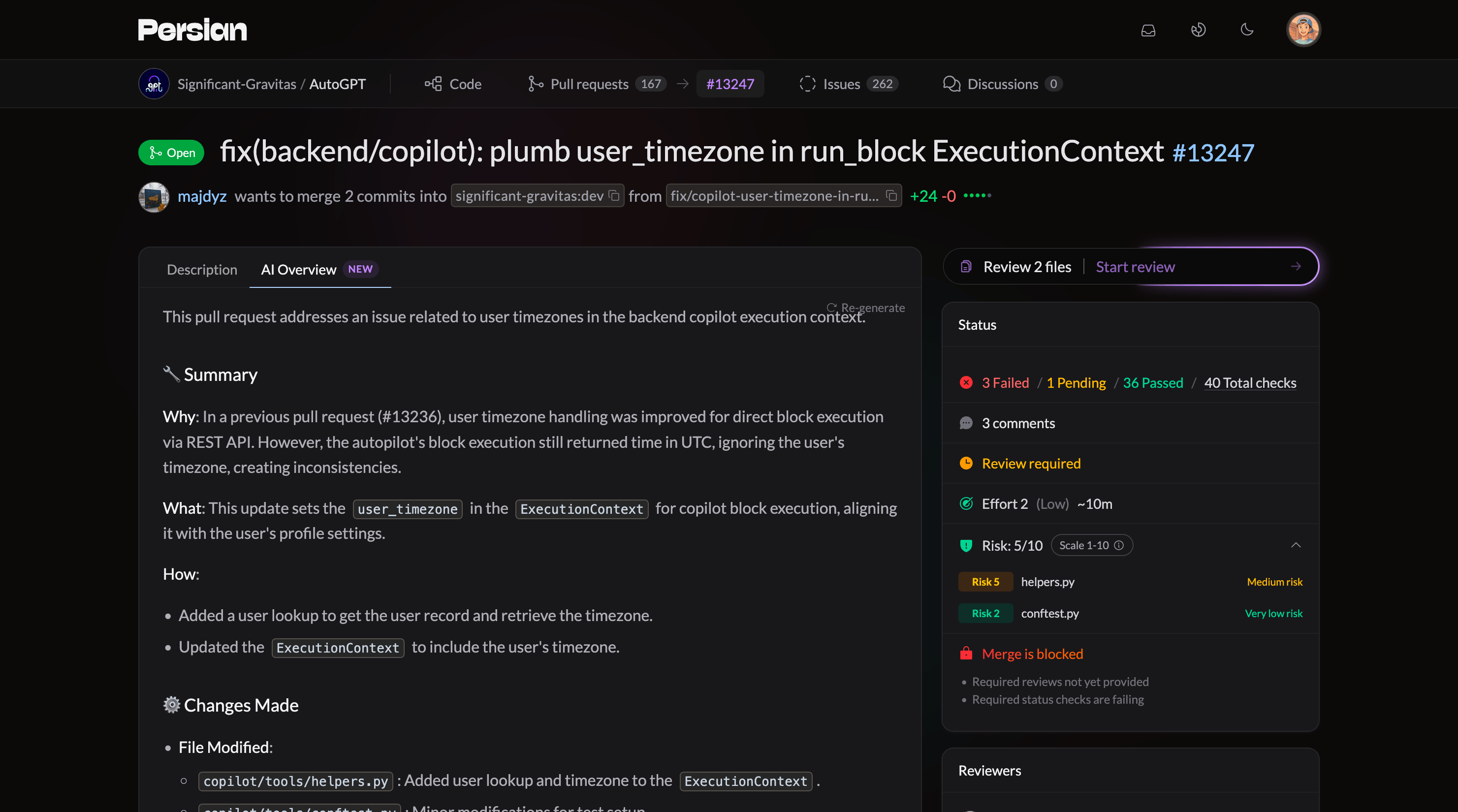Click the Changes Made gear icon
Screen dimensions: 1458x812
click(171, 705)
